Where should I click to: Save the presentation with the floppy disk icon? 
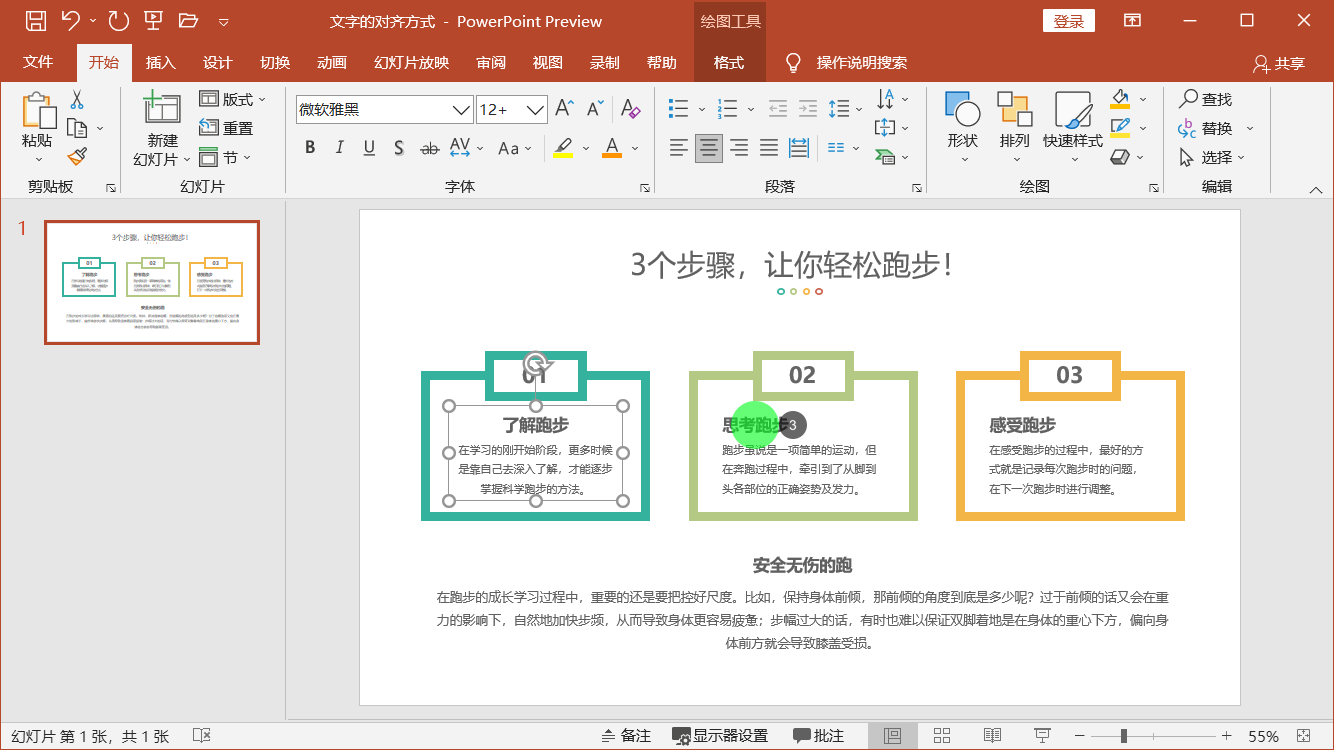click(x=35, y=21)
